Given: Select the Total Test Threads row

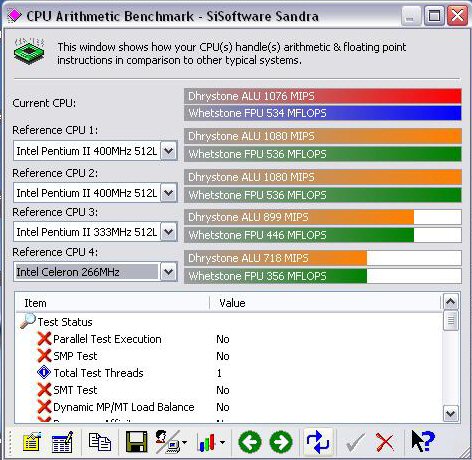Looking at the screenshot, I should tap(98, 373).
